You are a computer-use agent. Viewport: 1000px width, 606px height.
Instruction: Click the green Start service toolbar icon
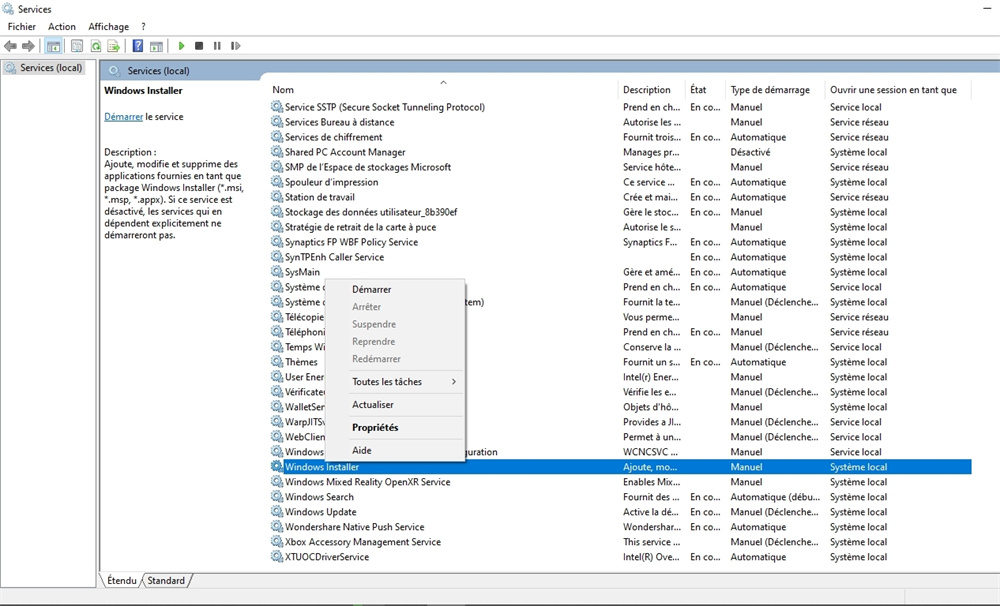[x=181, y=46]
